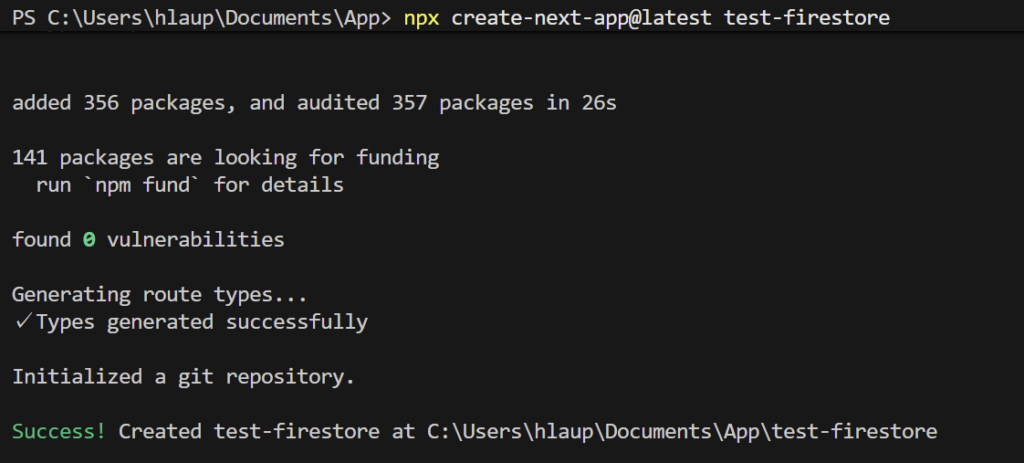Click the create-next-app@latest argument
The width and height of the screenshot is (1024, 463).
click(582, 18)
